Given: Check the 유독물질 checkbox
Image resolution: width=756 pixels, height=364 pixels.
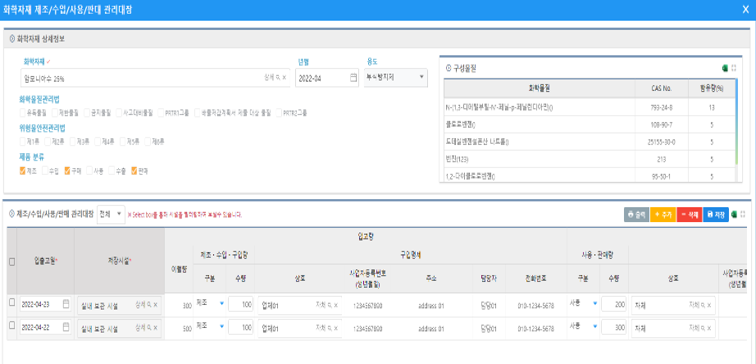Looking at the screenshot, I should pos(22,113).
